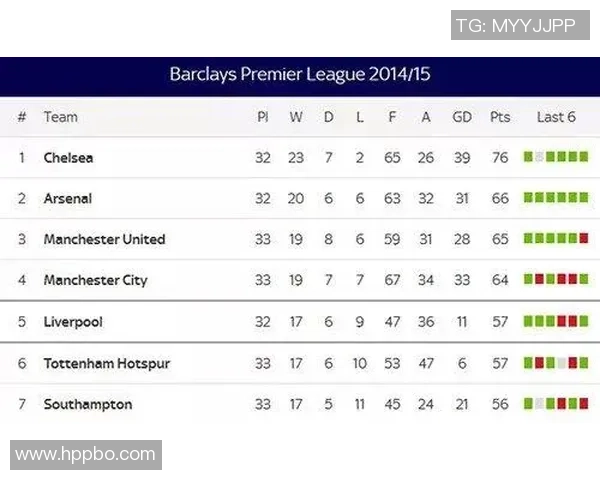Sort by the Team column header
The image size is (600, 480).
click(60, 117)
